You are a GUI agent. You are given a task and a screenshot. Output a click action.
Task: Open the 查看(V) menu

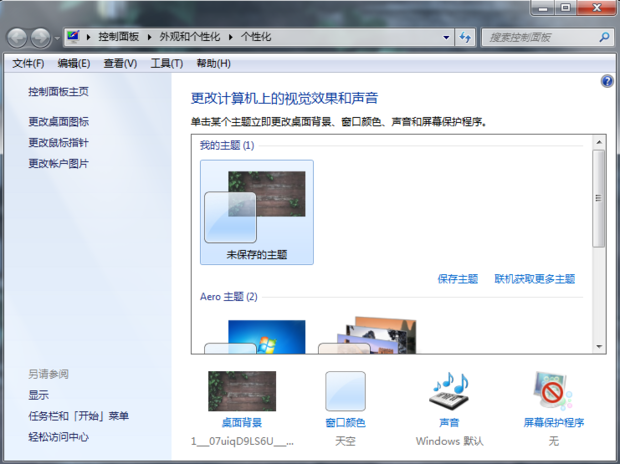120,63
